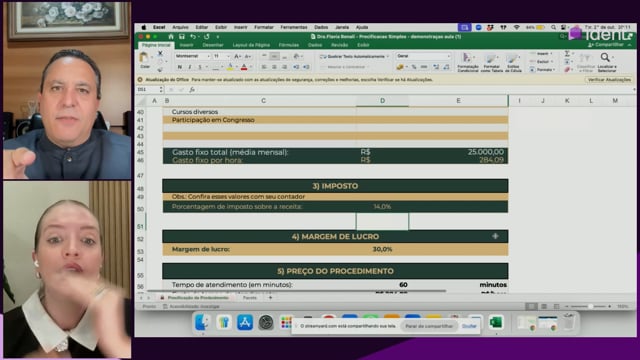Open Formatação Condicional

468,62
